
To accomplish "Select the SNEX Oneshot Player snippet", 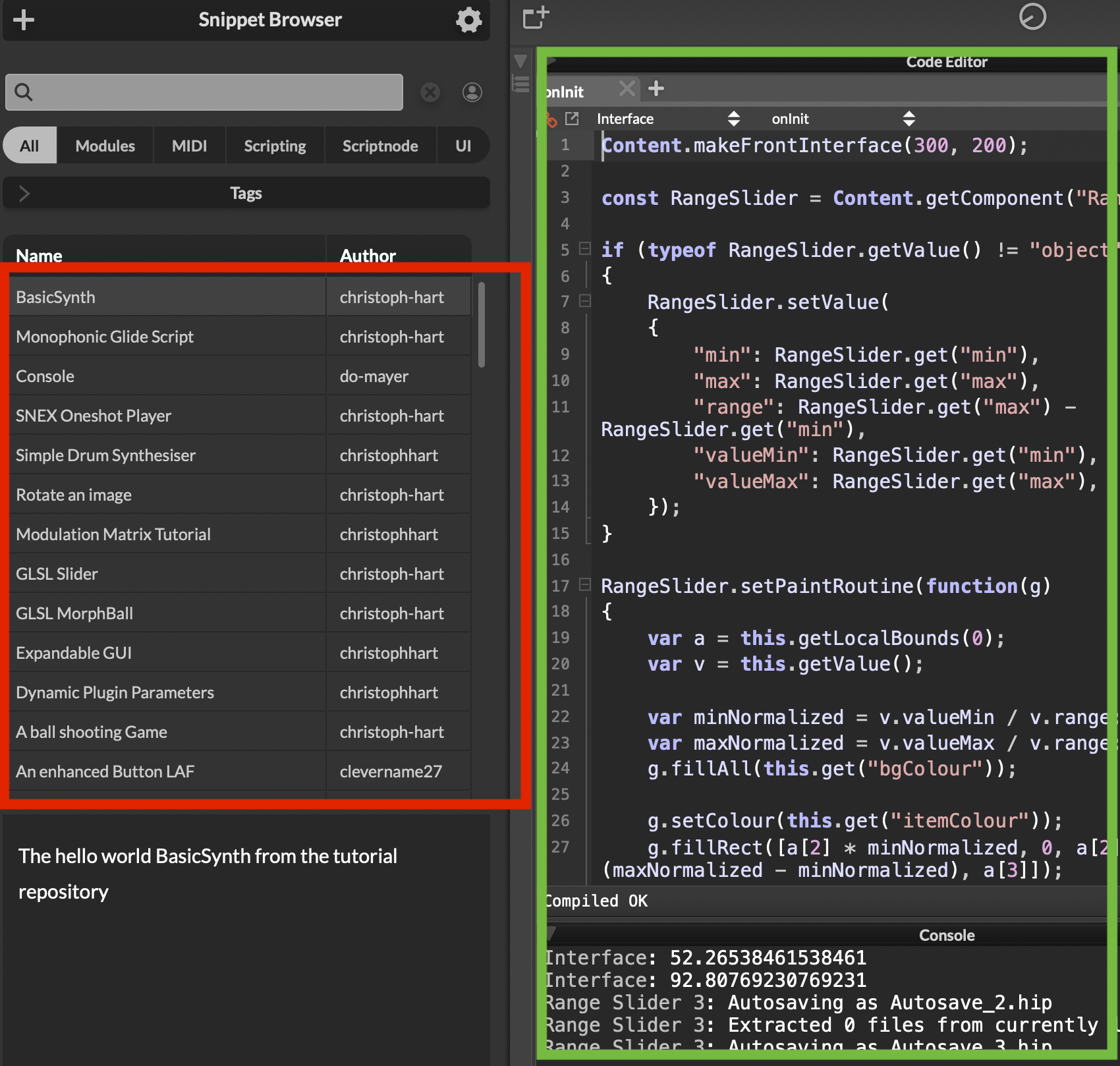I will click(x=240, y=416).
